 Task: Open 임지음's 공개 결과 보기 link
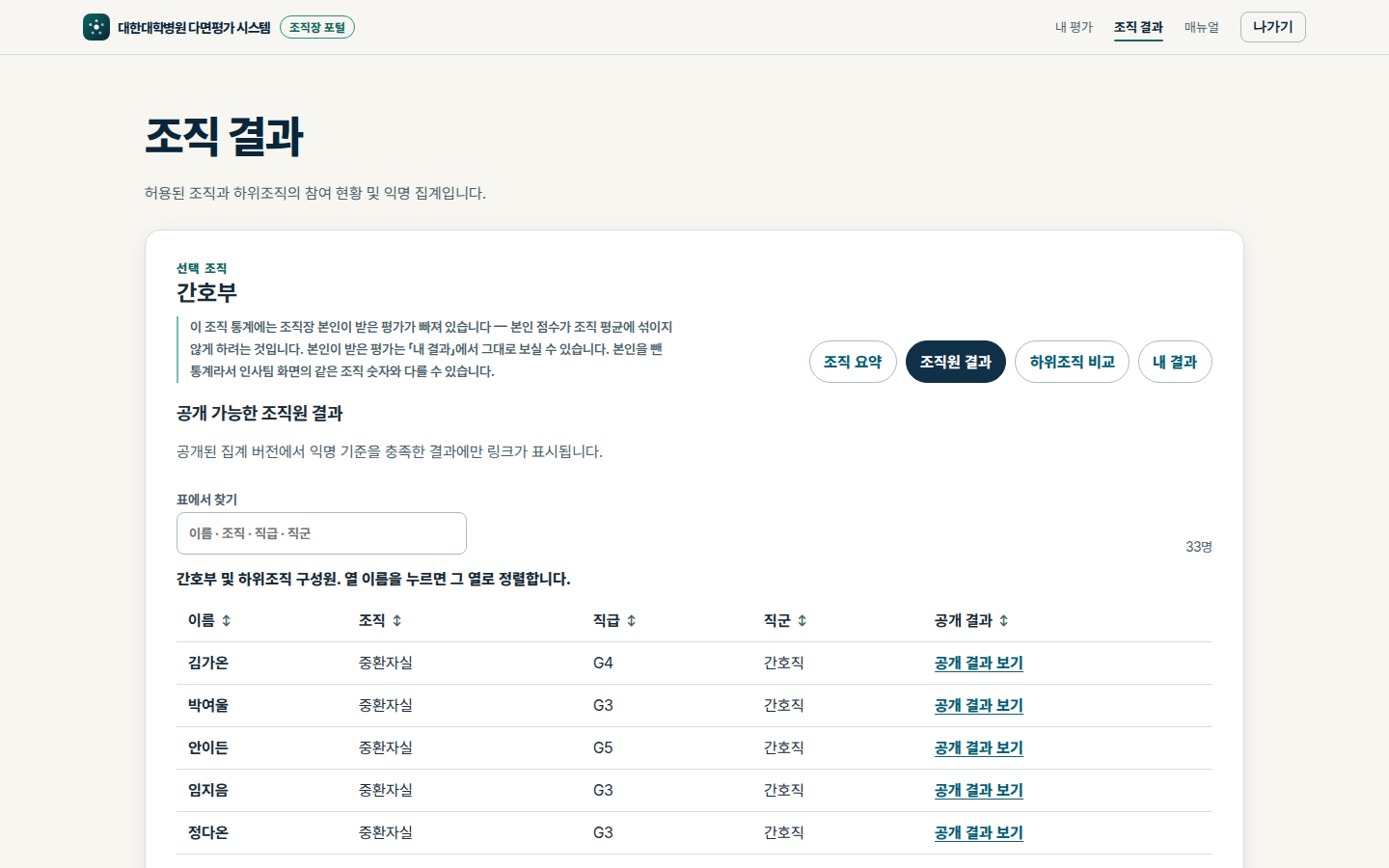978,791
